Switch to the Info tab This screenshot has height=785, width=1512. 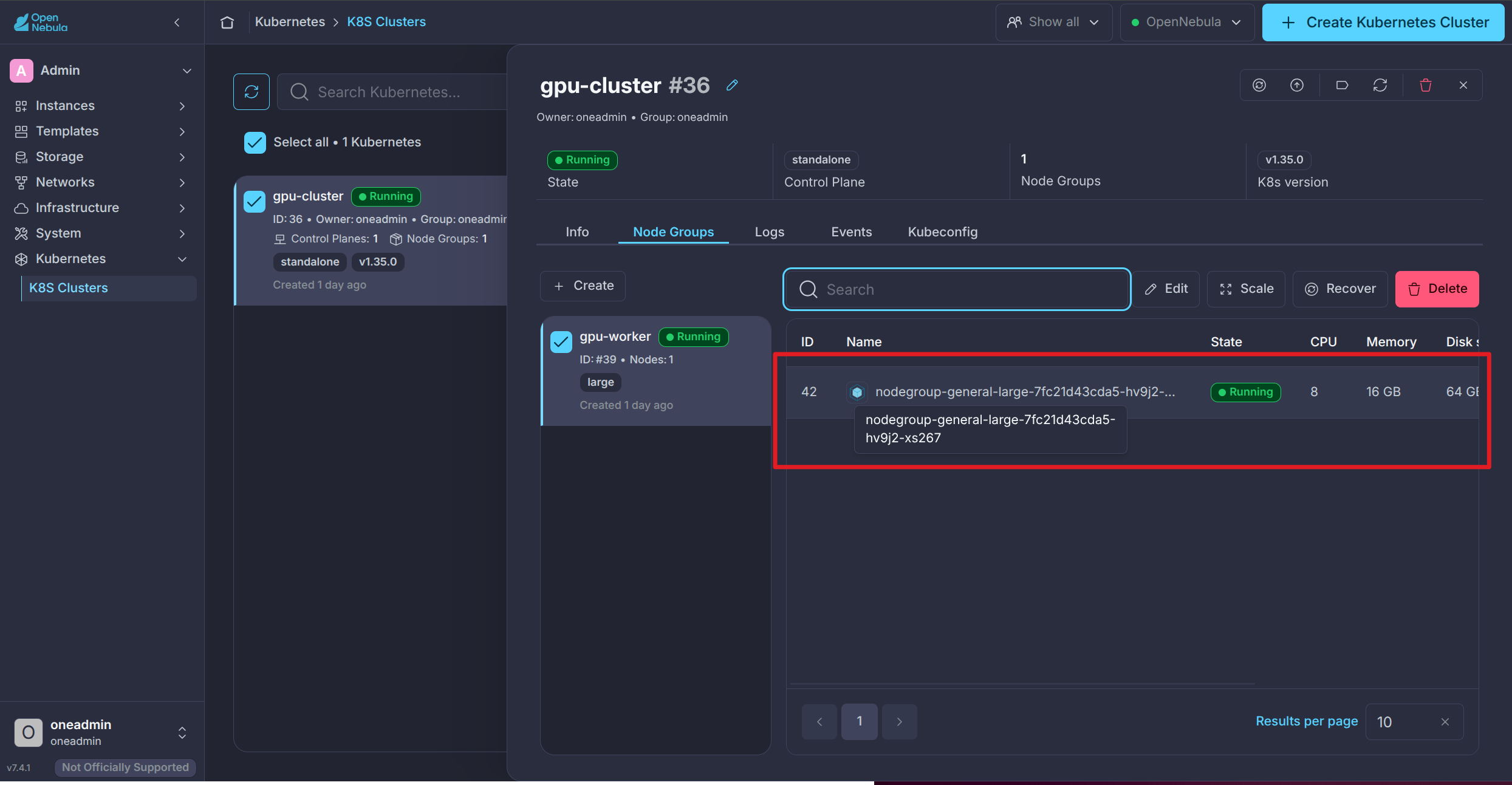577,231
